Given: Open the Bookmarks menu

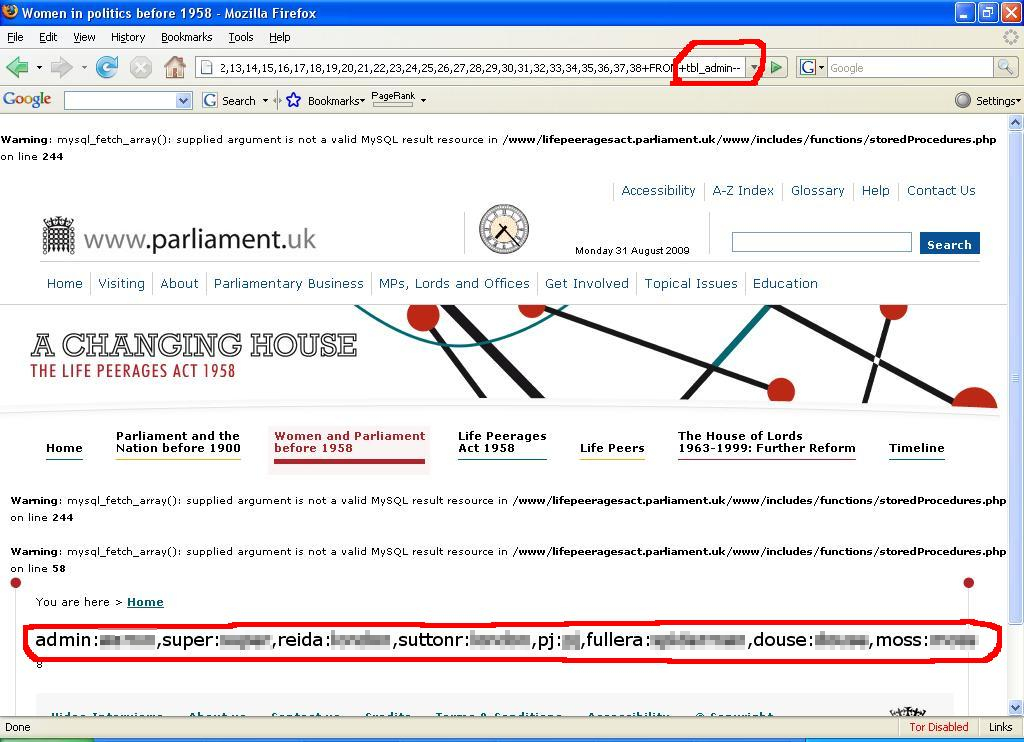Looking at the screenshot, I should pyautogui.click(x=186, y=37).
